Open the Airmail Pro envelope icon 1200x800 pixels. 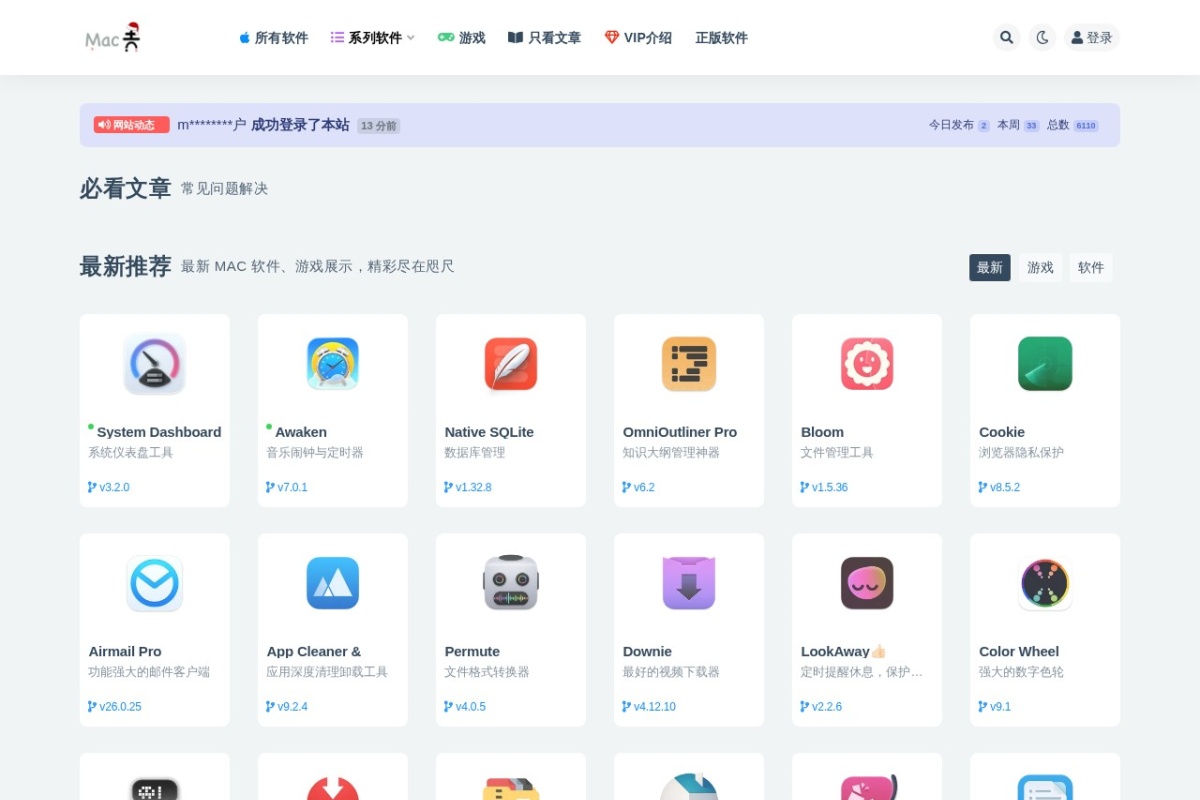pyautogui.click(x=154, y=583)
